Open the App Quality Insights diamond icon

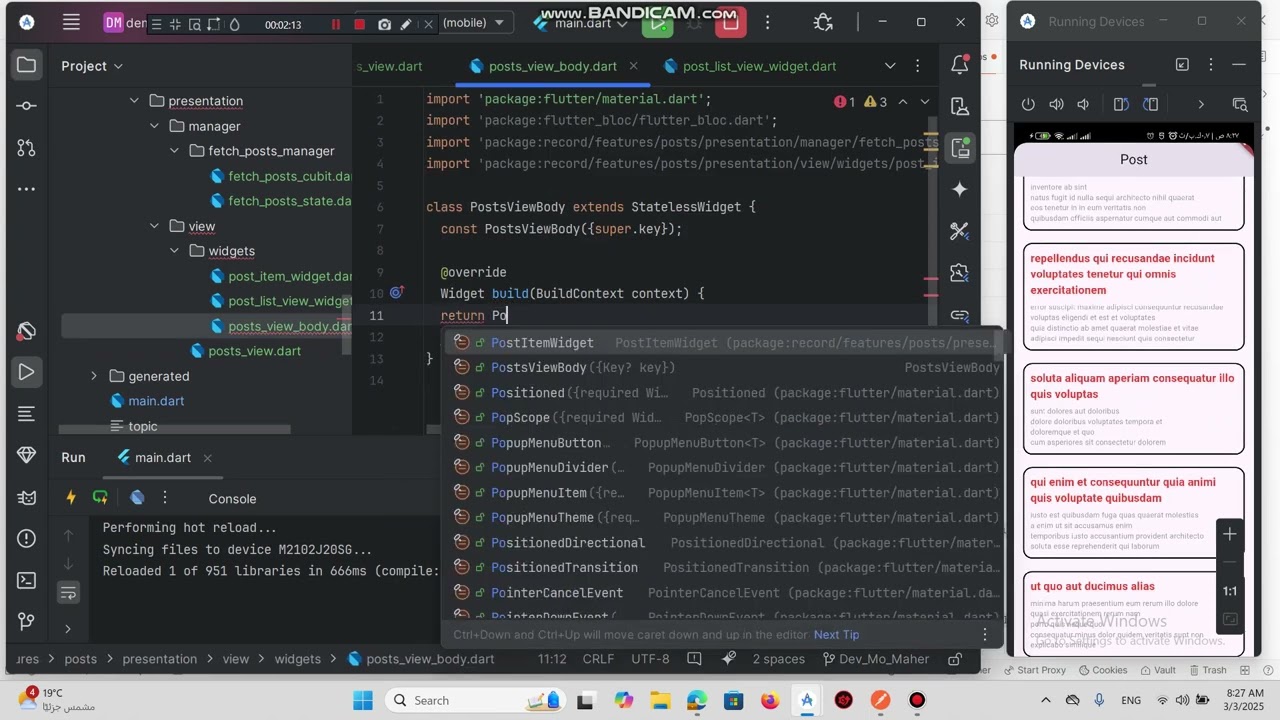(27, 455)
